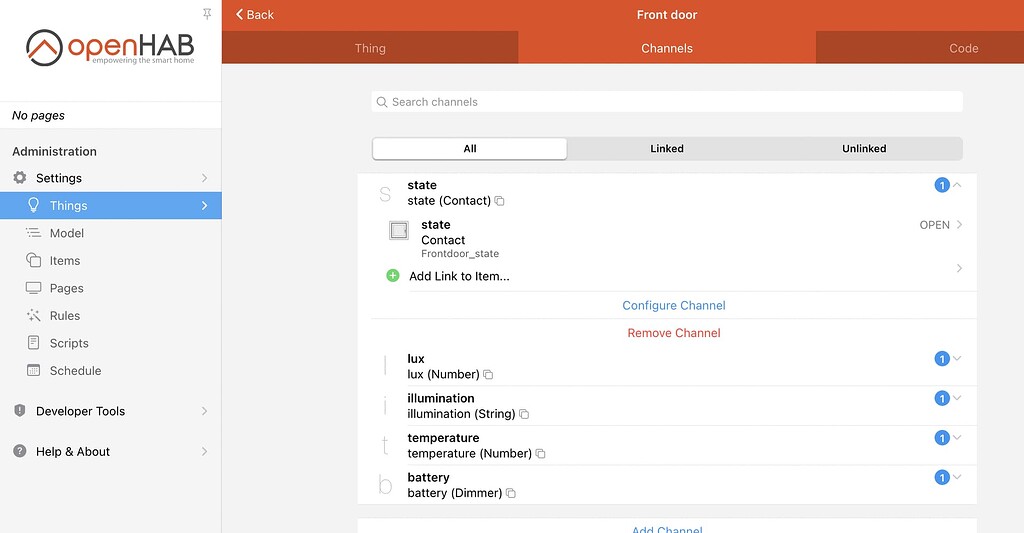Click the pin icon above the openHAB logo

pyautogui.click(x=207, y=13)
